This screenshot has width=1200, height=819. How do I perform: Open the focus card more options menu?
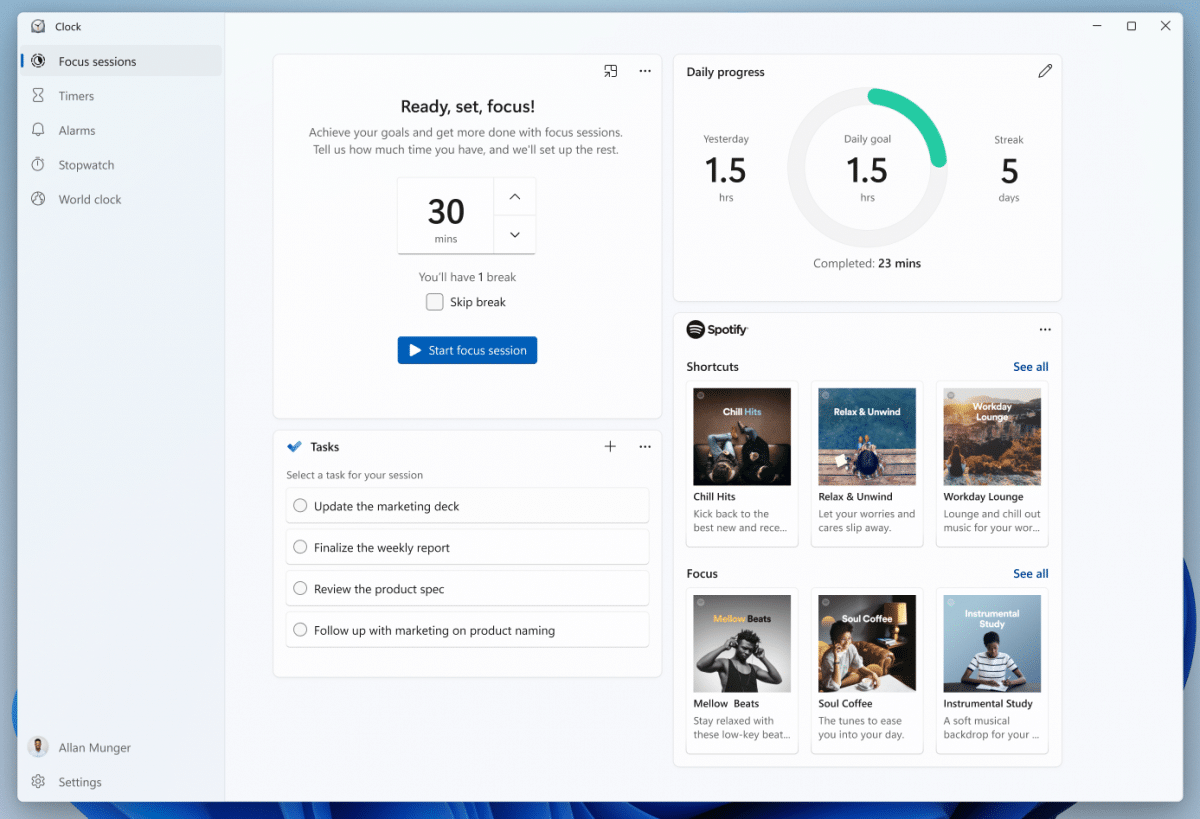point(644,71)
